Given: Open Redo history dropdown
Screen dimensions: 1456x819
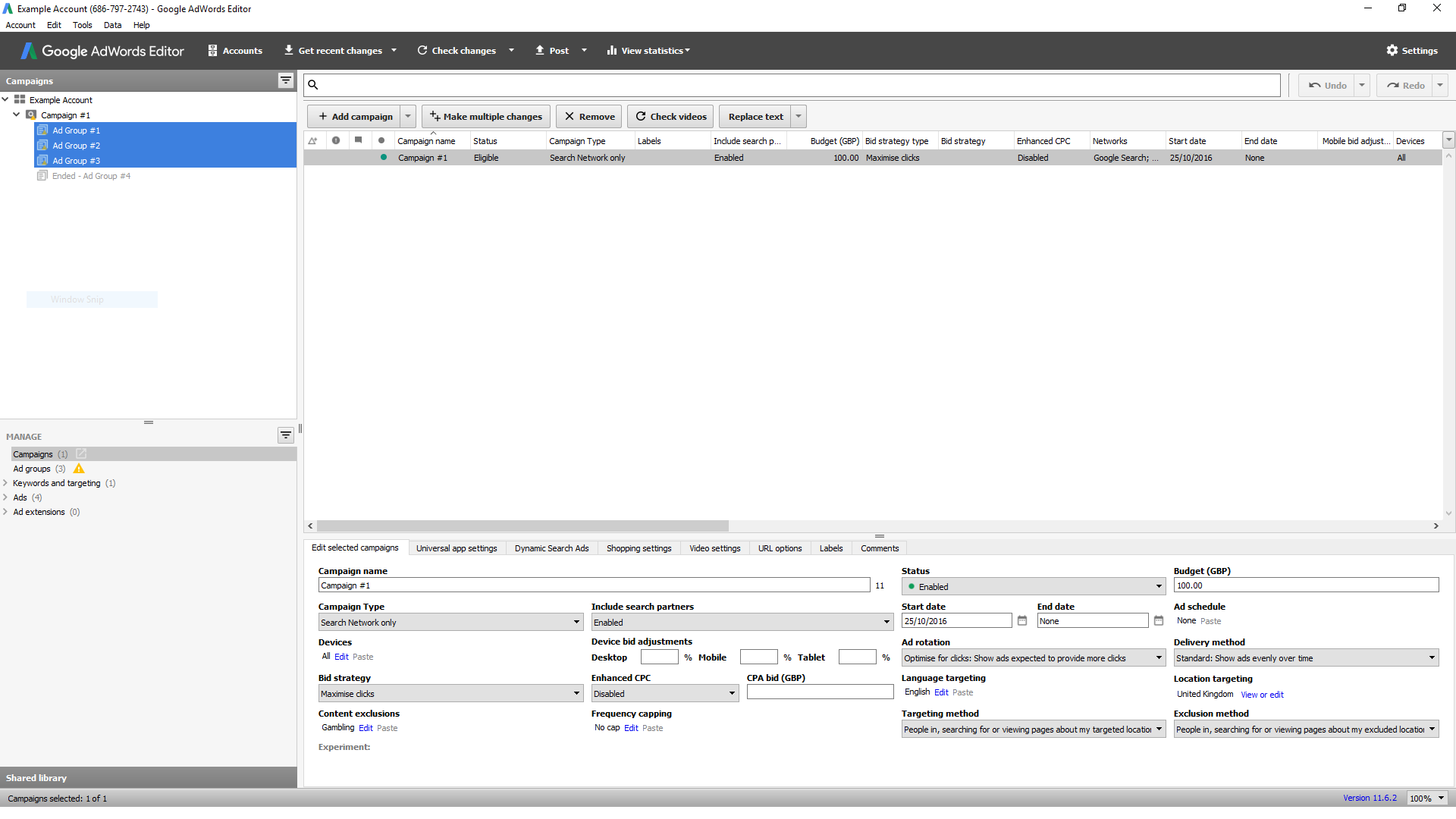Looking at the screenshot, I should pos(1440,86).
